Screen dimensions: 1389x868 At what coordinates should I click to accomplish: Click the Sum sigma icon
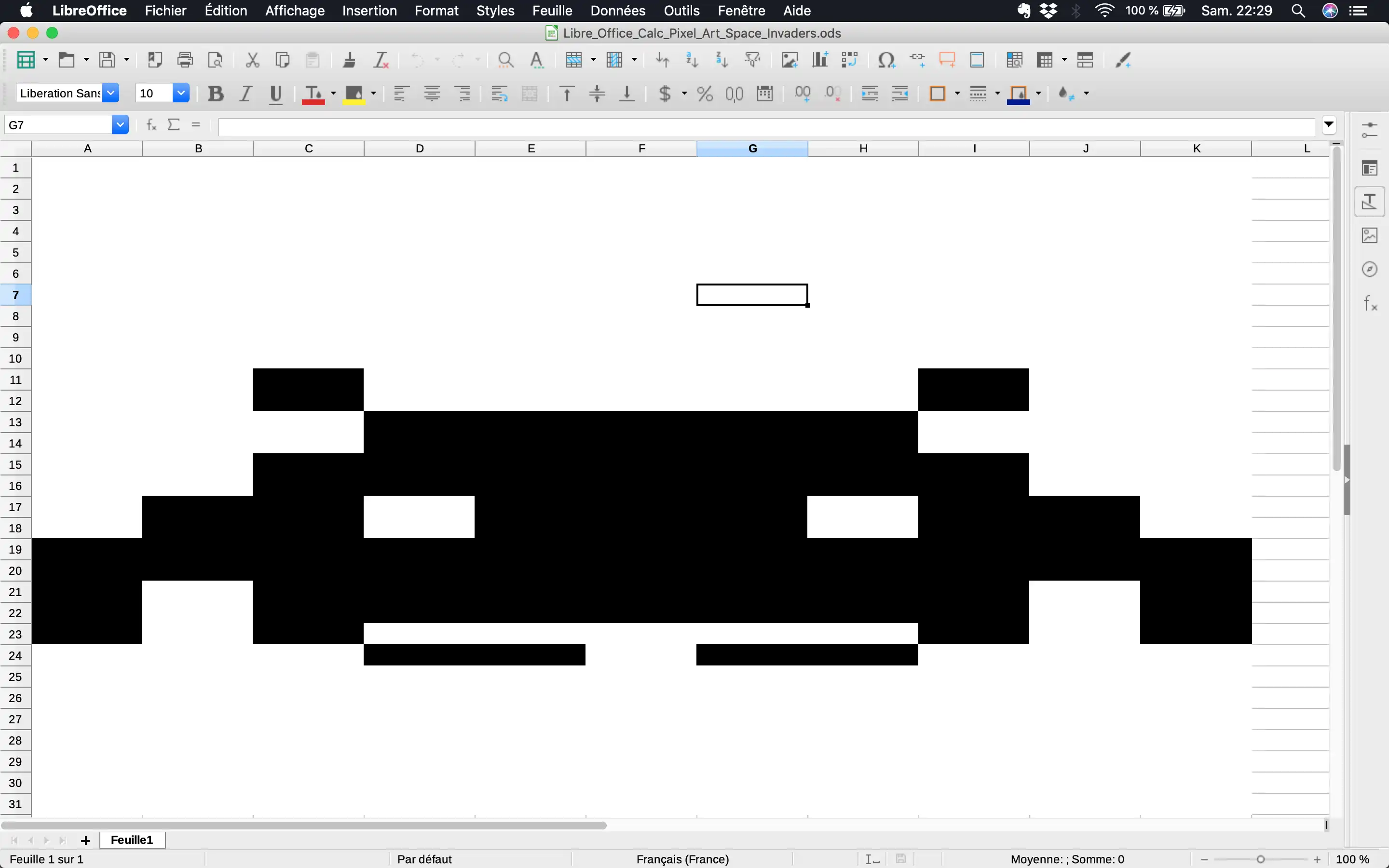coord(174,124)
